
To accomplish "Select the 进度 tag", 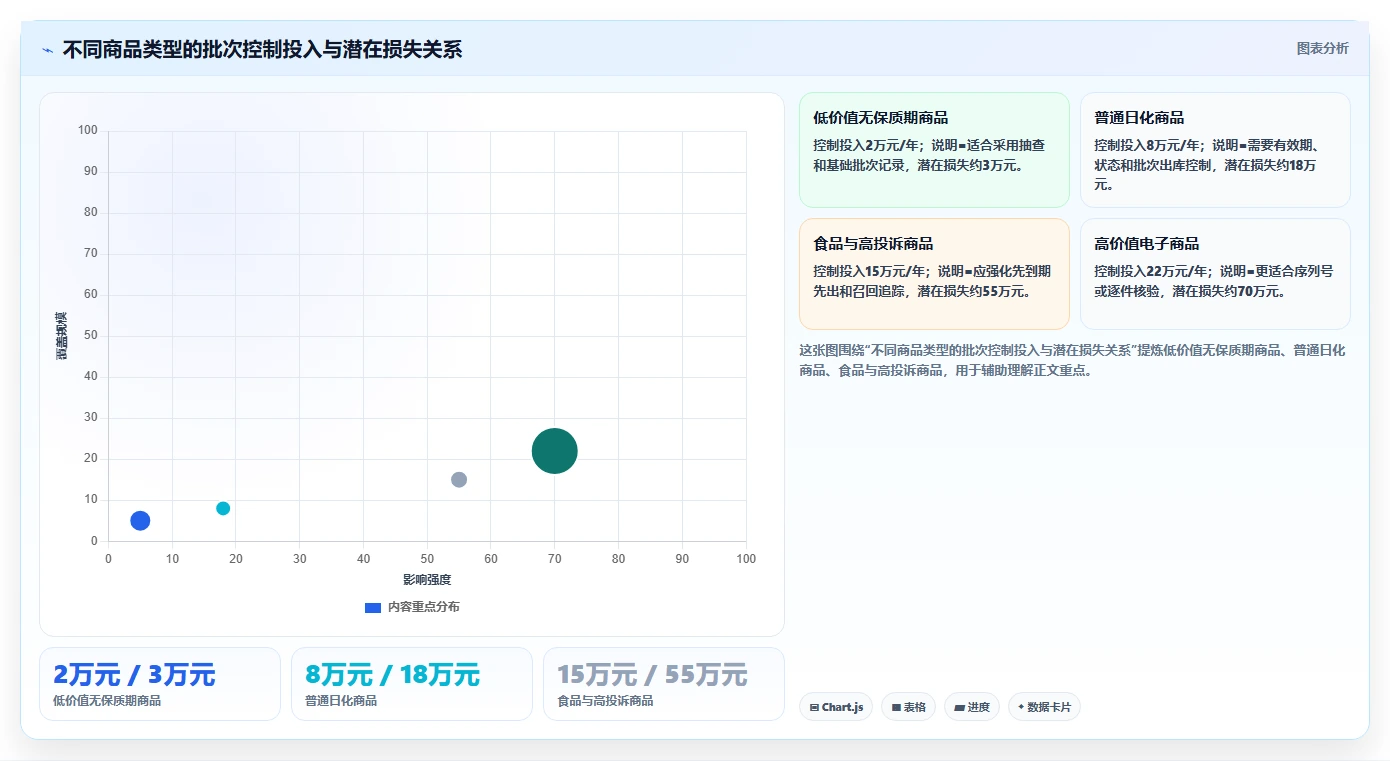I will (972, 707).
